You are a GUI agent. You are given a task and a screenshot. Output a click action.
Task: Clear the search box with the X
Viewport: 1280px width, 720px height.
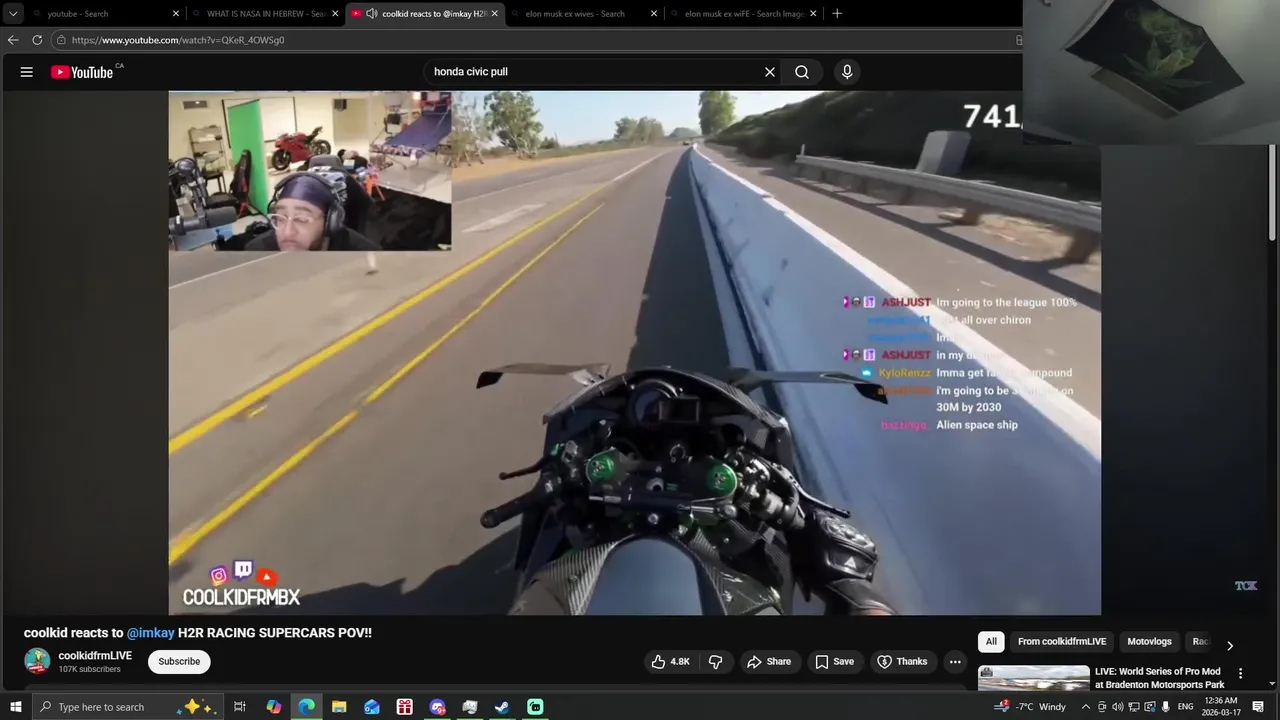tap(770, 72)
